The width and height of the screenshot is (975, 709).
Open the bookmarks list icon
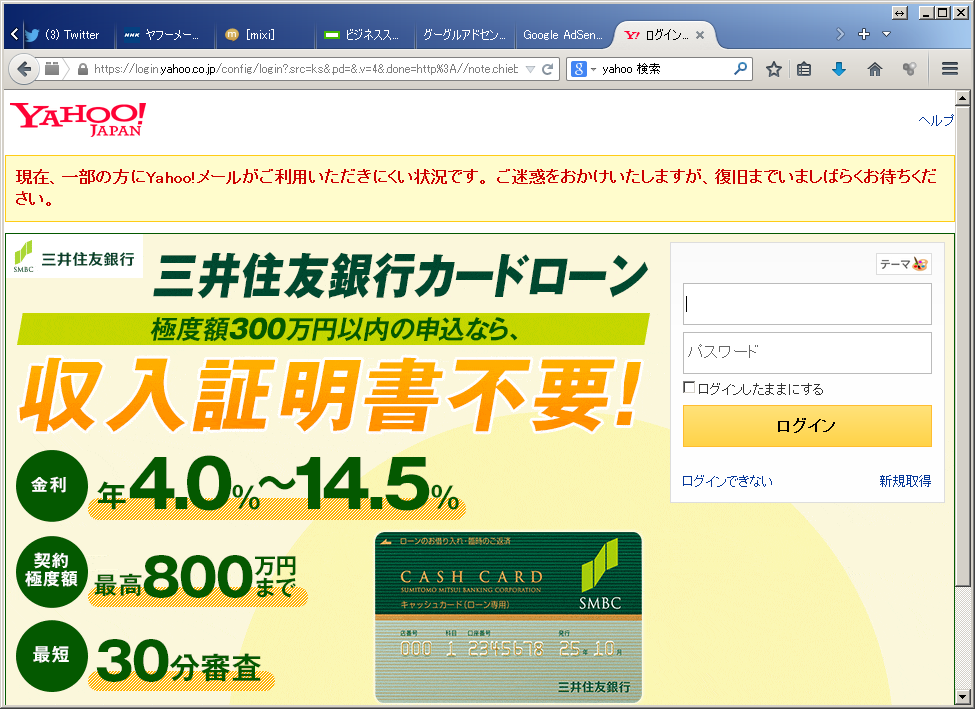(804, 69)
